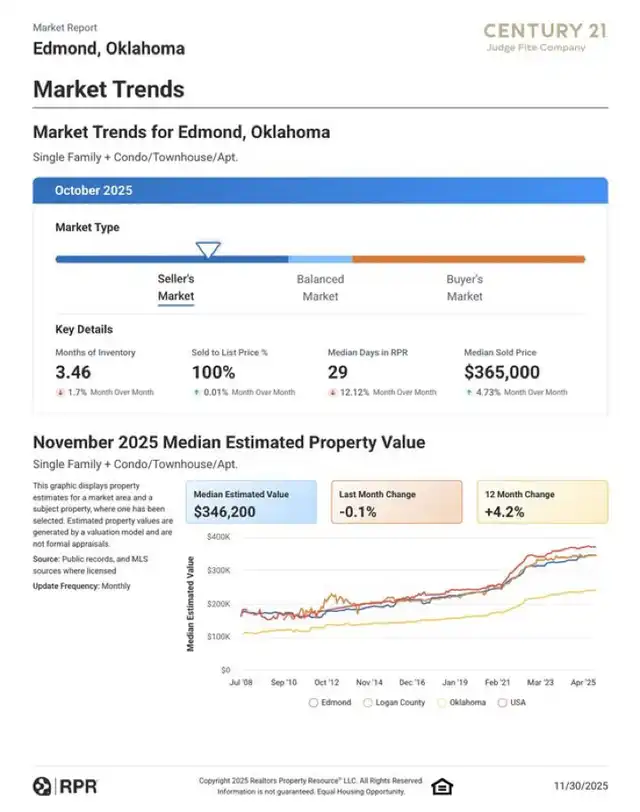This screenshot has height=812, width=640.
Task: Click the Median Days in RPR down arrow
Action: 332,392
